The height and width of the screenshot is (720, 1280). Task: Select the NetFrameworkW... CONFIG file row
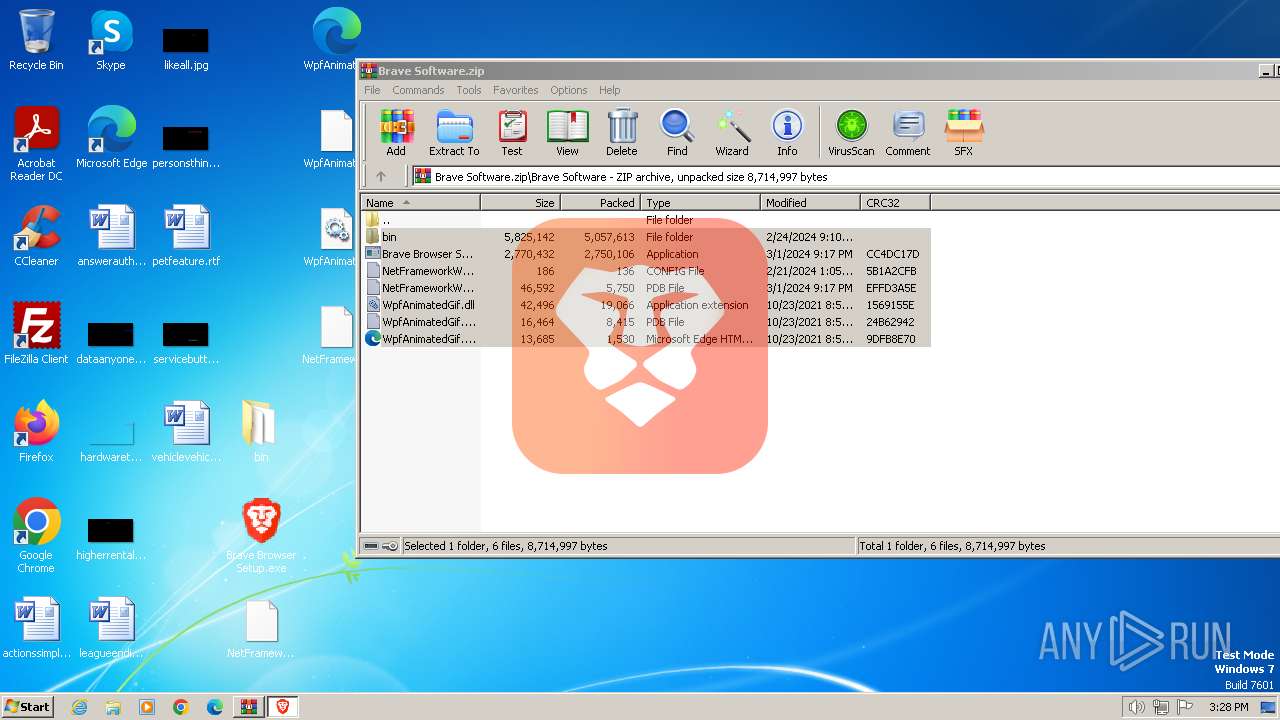tap(646, 271)
